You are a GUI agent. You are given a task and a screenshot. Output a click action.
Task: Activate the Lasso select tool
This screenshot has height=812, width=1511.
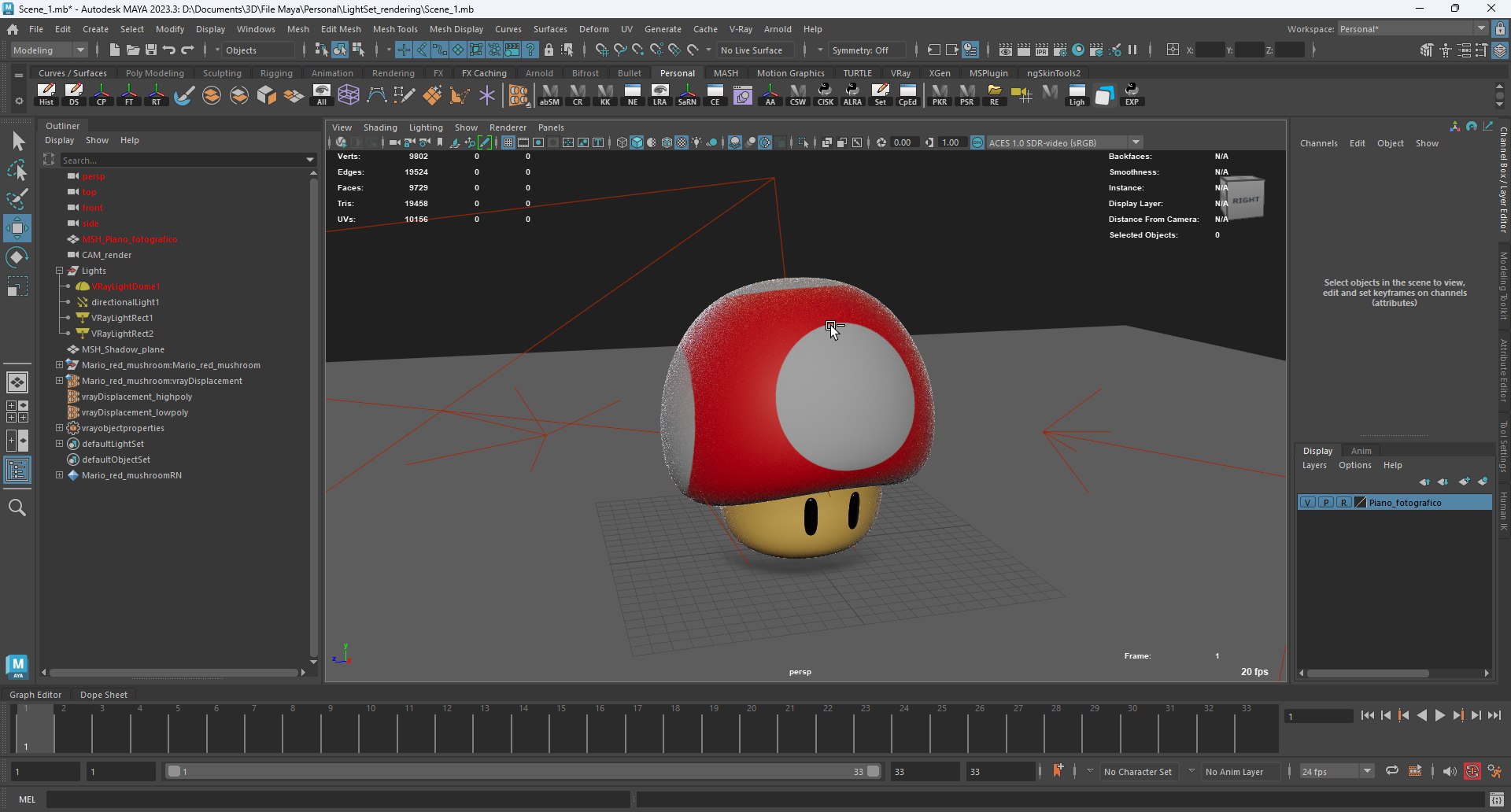tap(17, 170)
